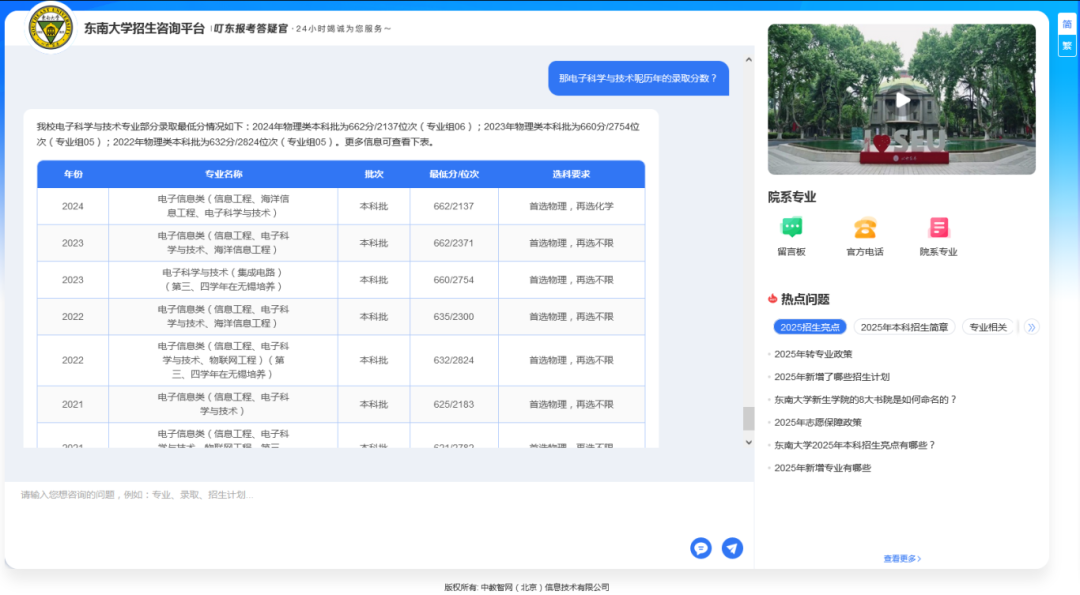Viewport: 1080px width, 595px height.
Task: Open 2025年志愿保障政策 question
Action: point(818,422)
